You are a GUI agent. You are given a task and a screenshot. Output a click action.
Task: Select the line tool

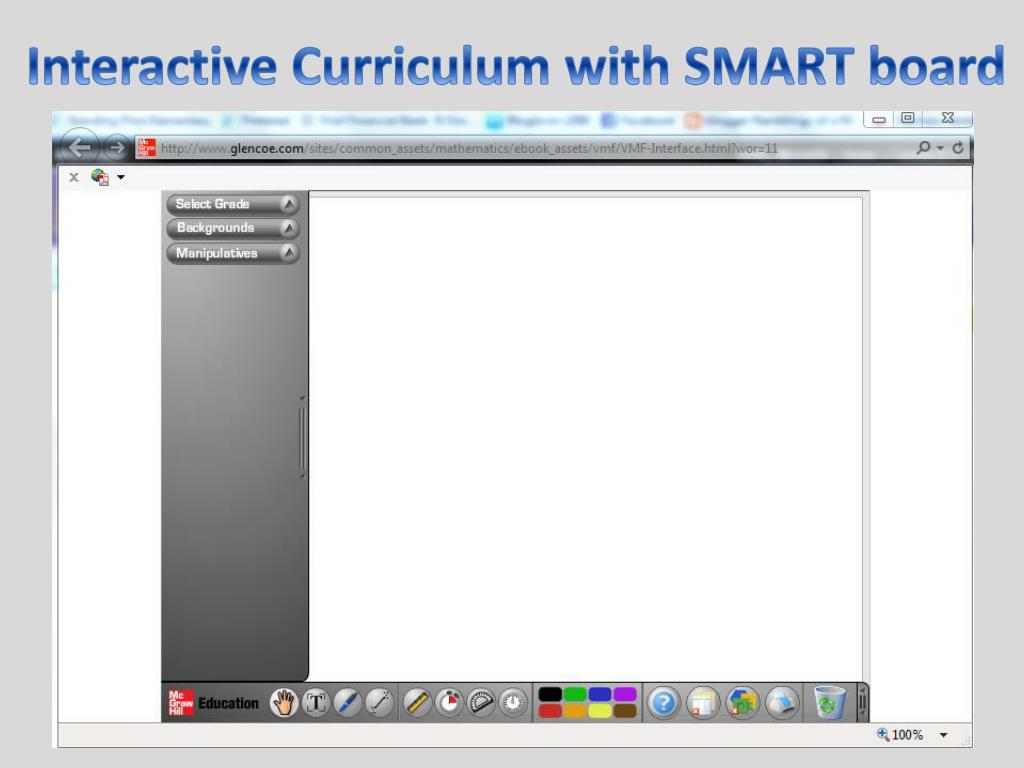379,703
